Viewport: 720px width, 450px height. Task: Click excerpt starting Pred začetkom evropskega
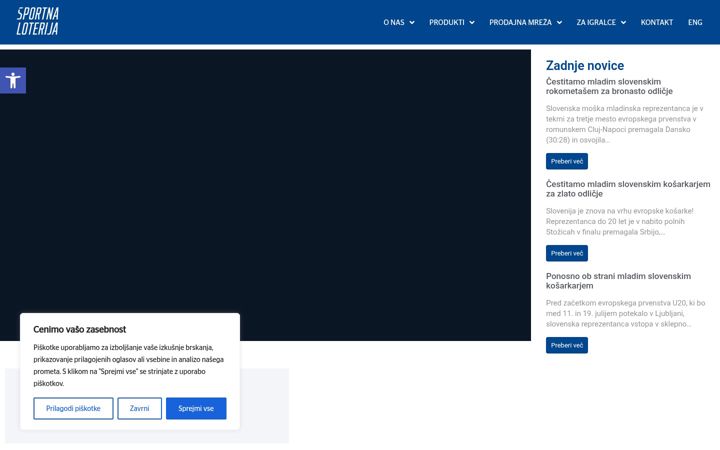(625, 313)
